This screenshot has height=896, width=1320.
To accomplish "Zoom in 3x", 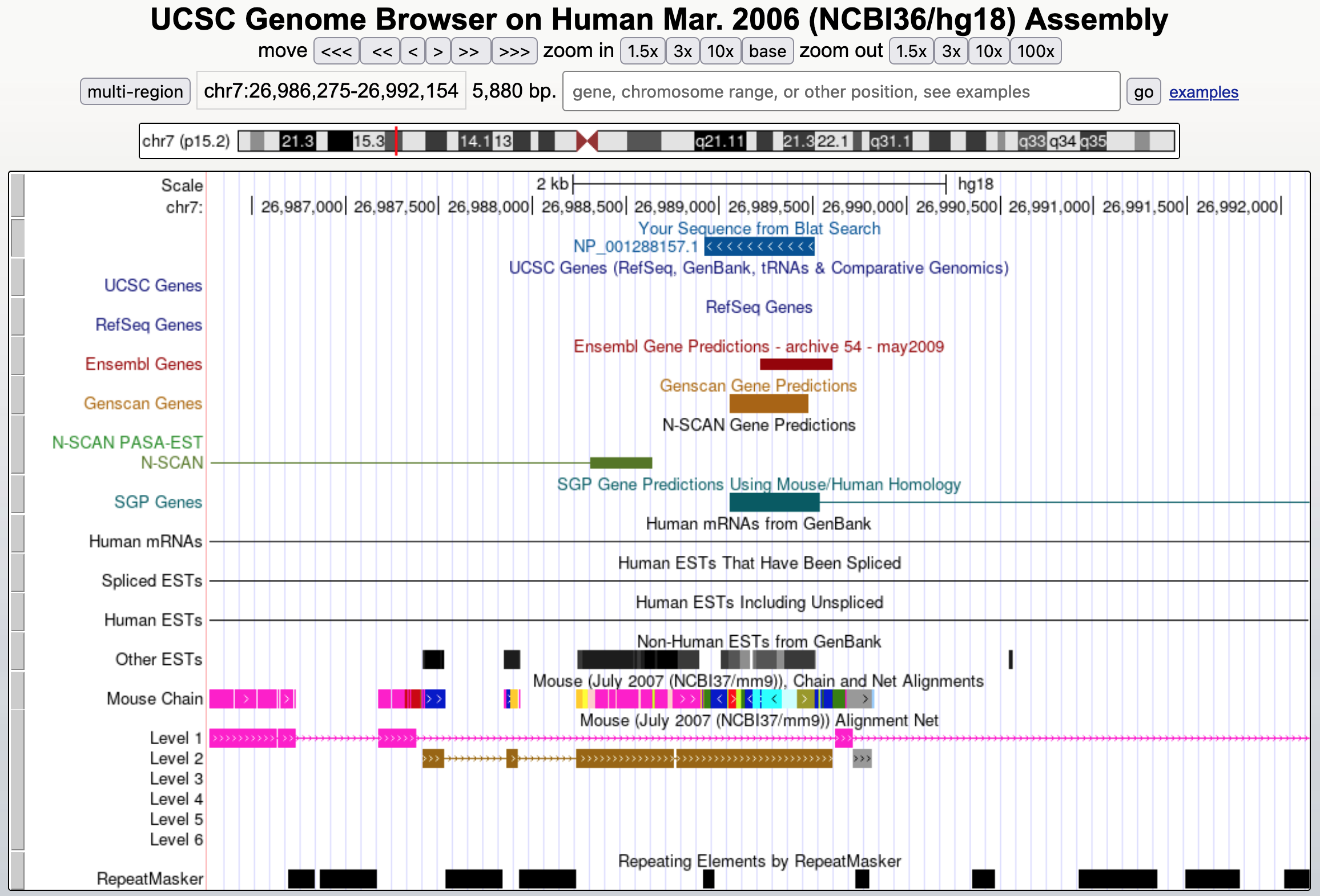I will pos(682,51).
